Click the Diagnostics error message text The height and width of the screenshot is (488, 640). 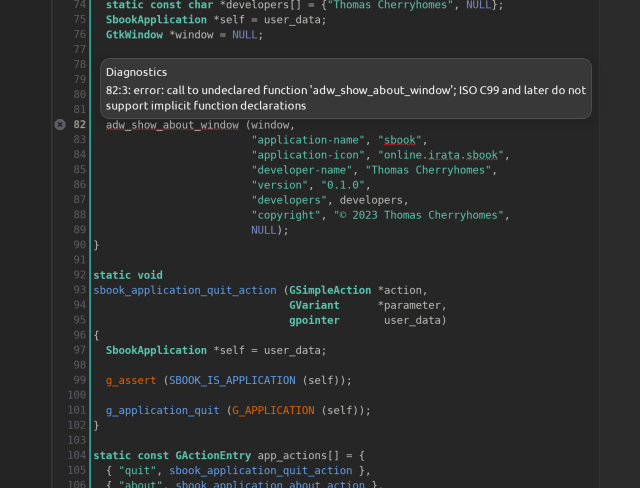tap(346, 98)
